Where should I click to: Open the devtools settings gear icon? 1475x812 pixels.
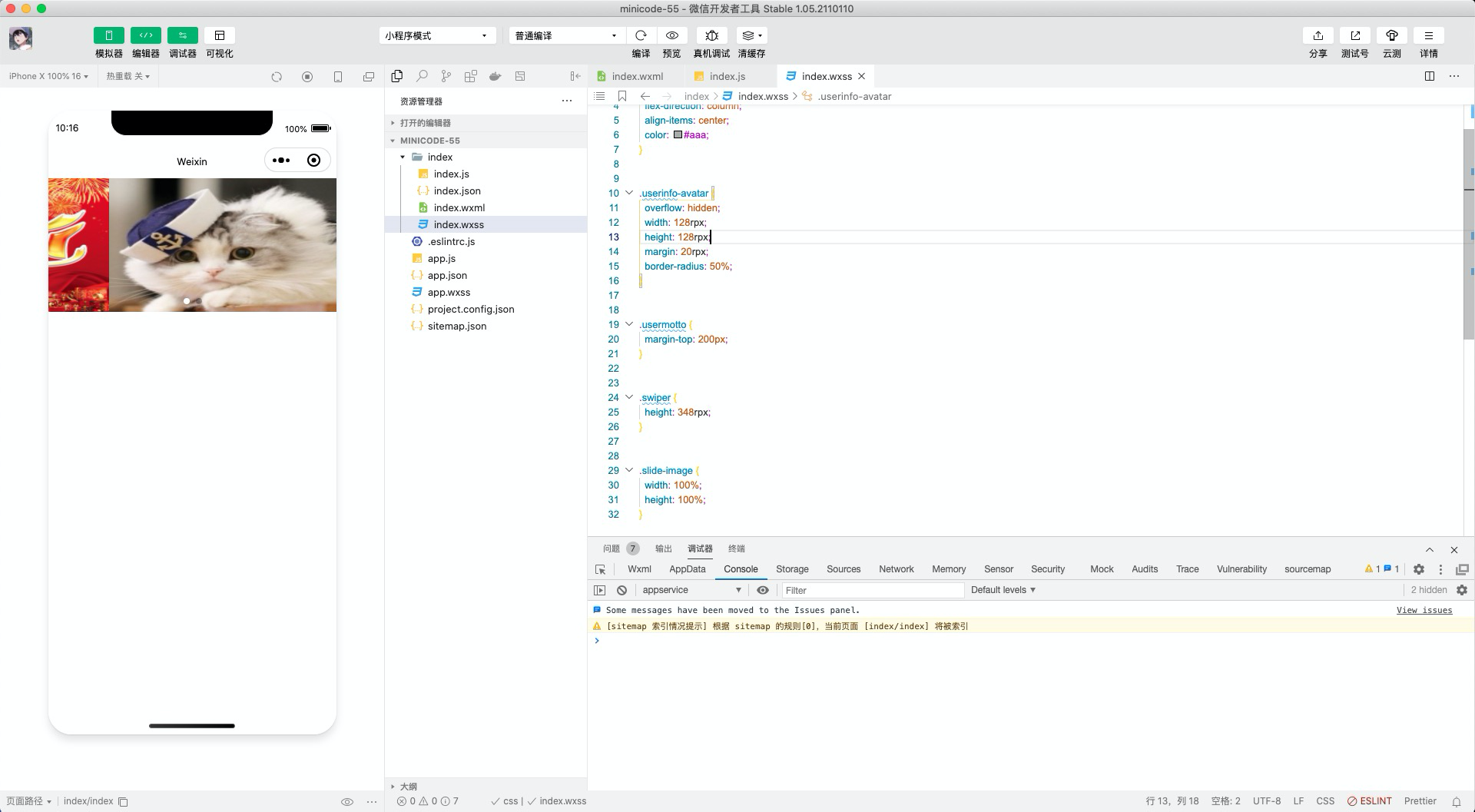coord(1418,569)
